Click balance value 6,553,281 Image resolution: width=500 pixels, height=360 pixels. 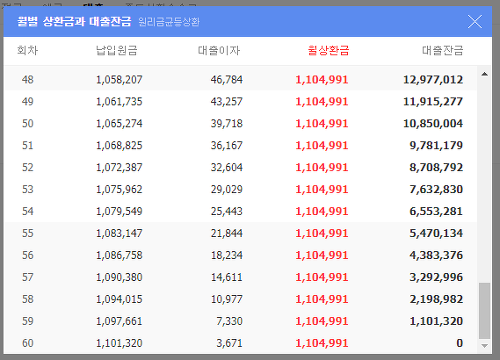coord(436,211)
